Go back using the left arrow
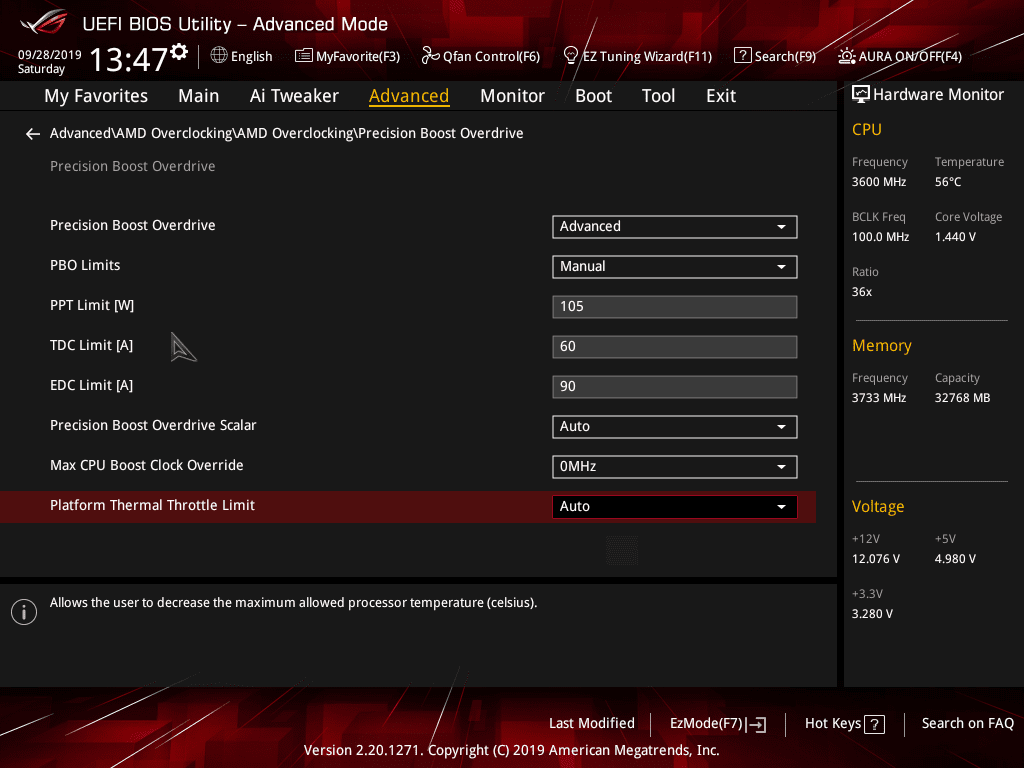The image size is (1024, 768). coord(33,134)
